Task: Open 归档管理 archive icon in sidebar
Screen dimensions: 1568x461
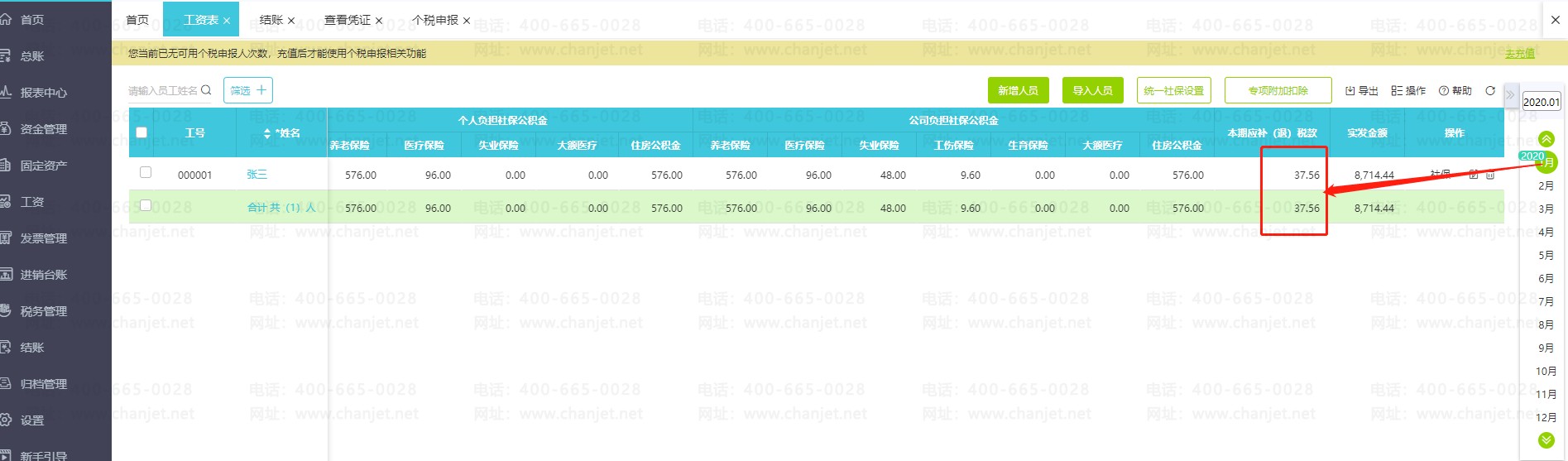Action: click(x=6, y=383)
